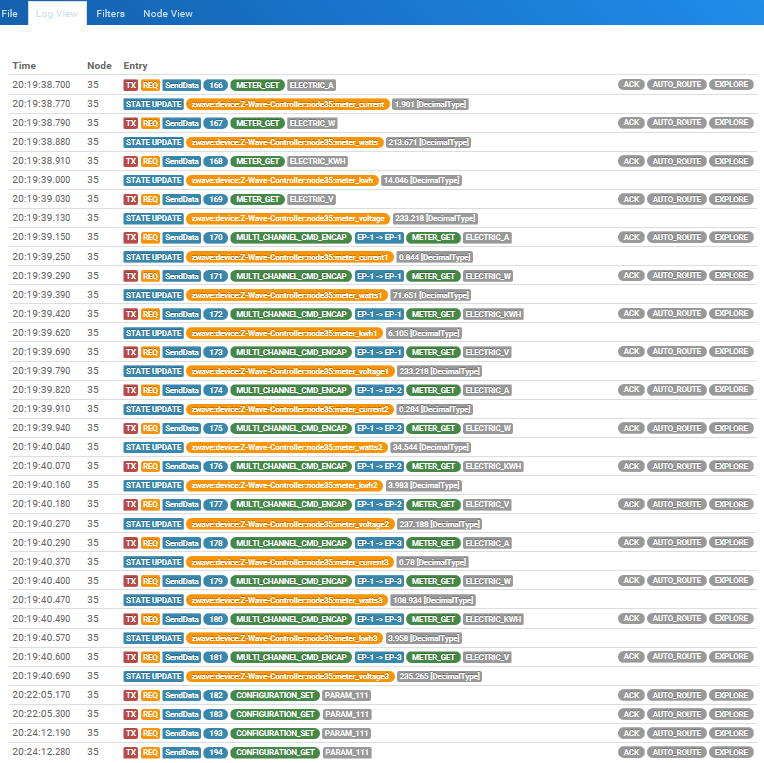Select the Log View tab
The height and width of the screenshot is (763, 764).
point(57,13)
